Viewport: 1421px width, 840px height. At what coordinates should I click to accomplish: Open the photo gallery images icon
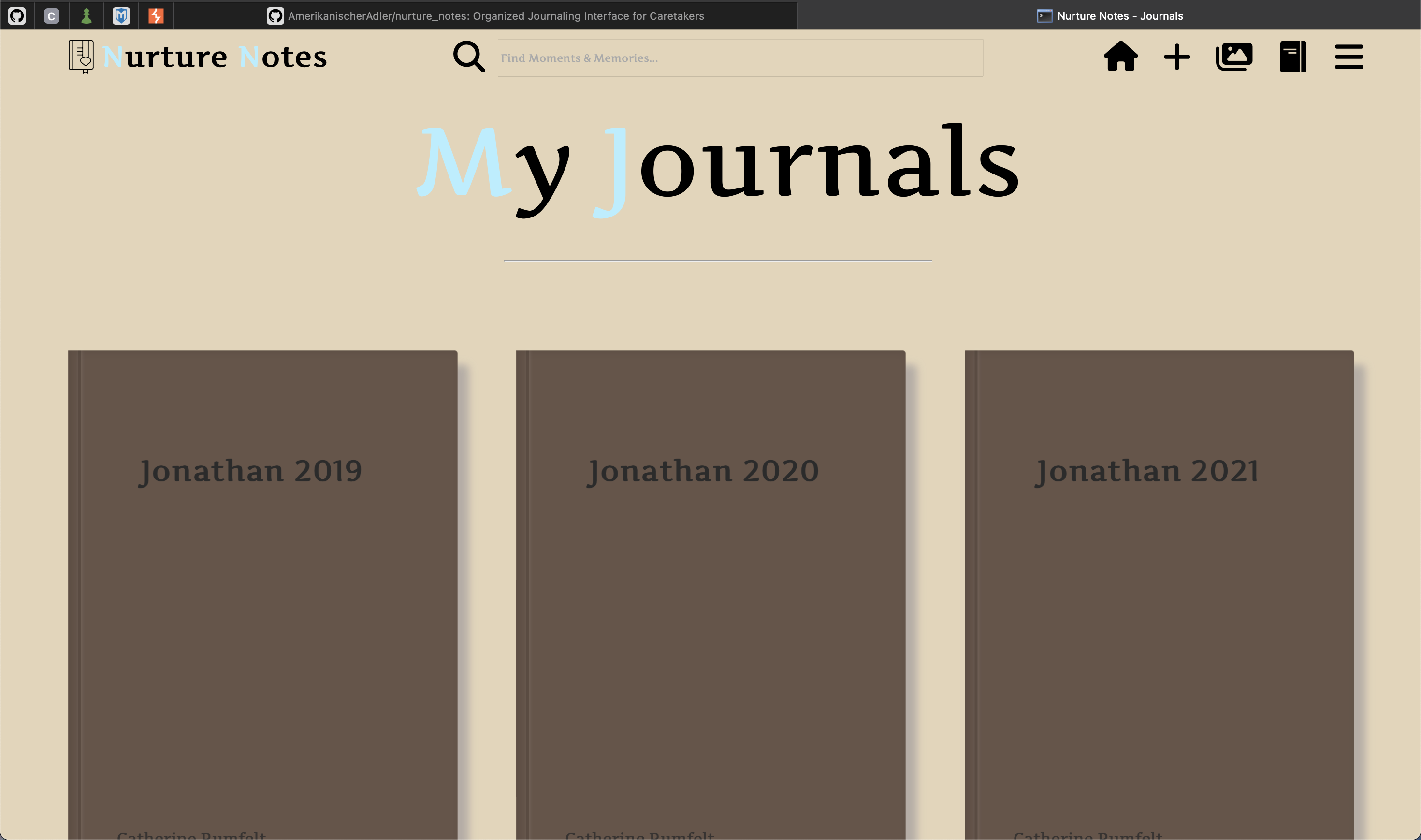pyautogui.click(x=1233, y=57)
